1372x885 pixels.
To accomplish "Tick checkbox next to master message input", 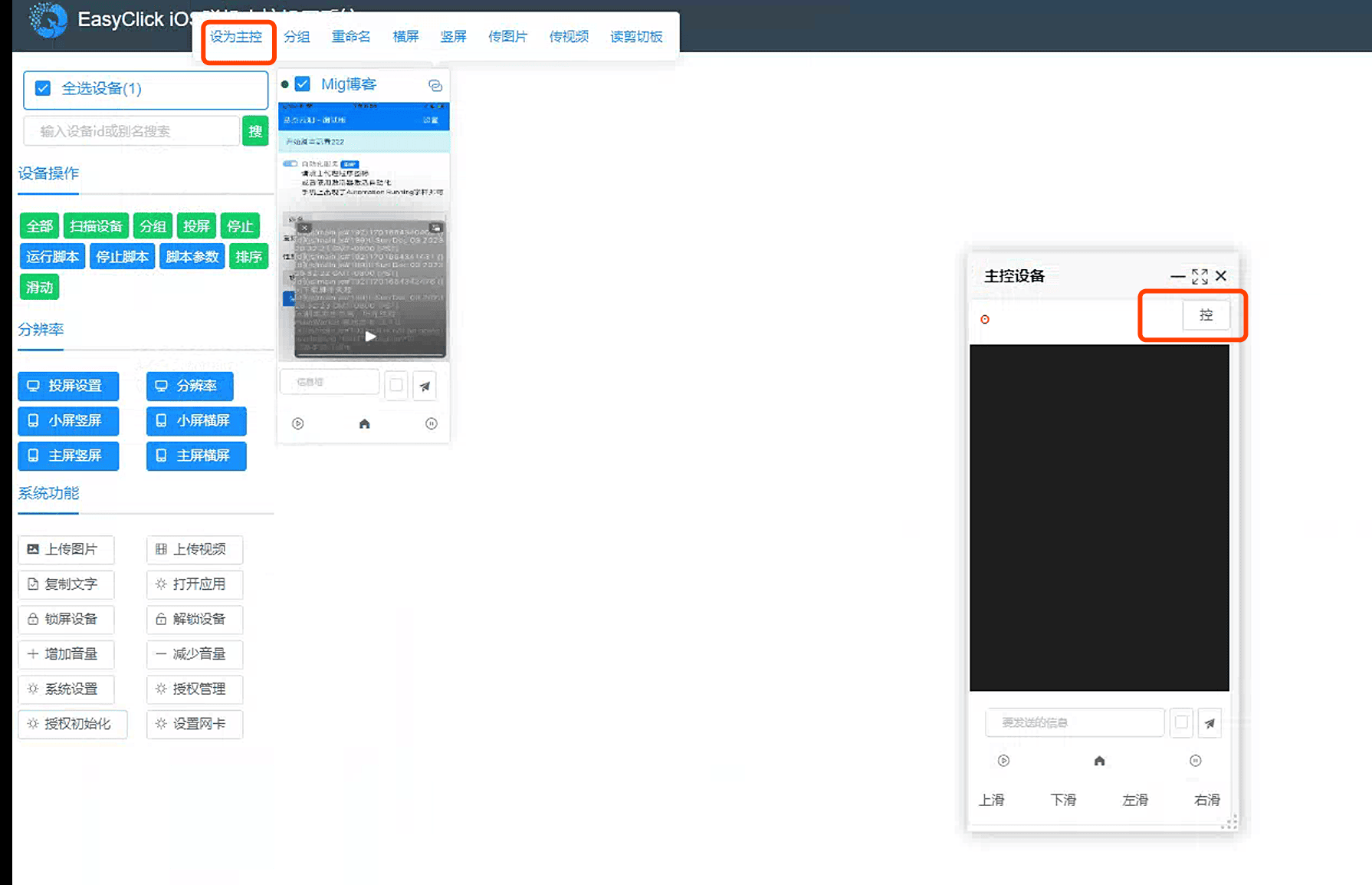I will (1181, 722).
